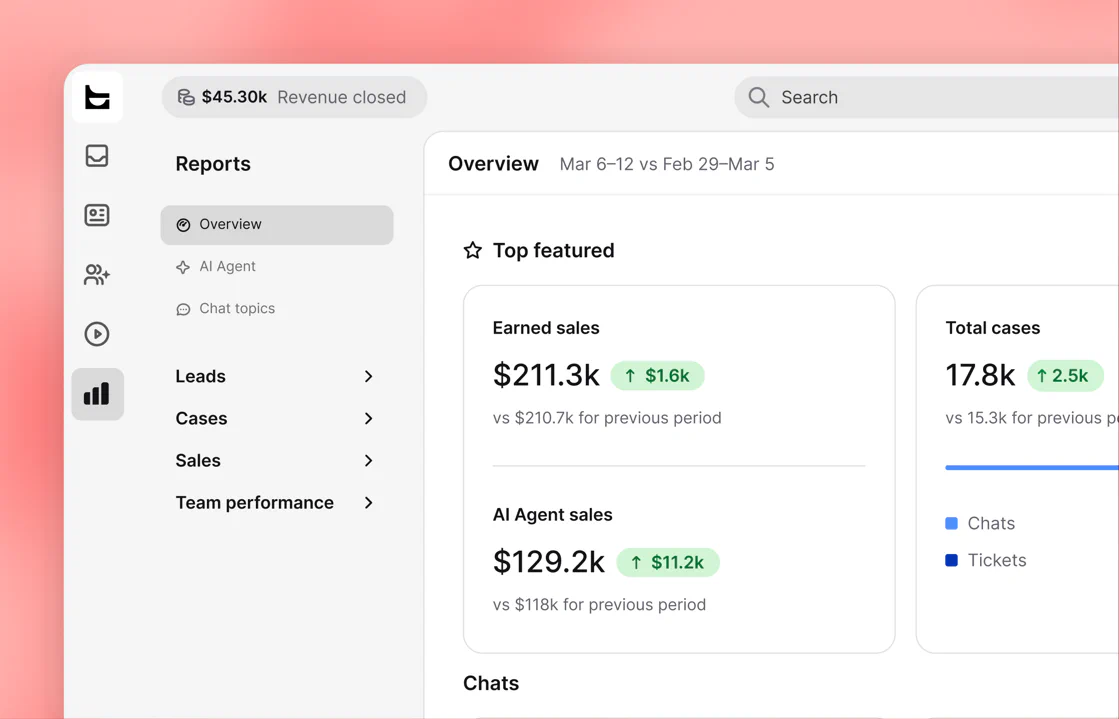Click 'vs $118k for previous period' text
This screenshot has width=1119, height=719.
tap(599, 605)
